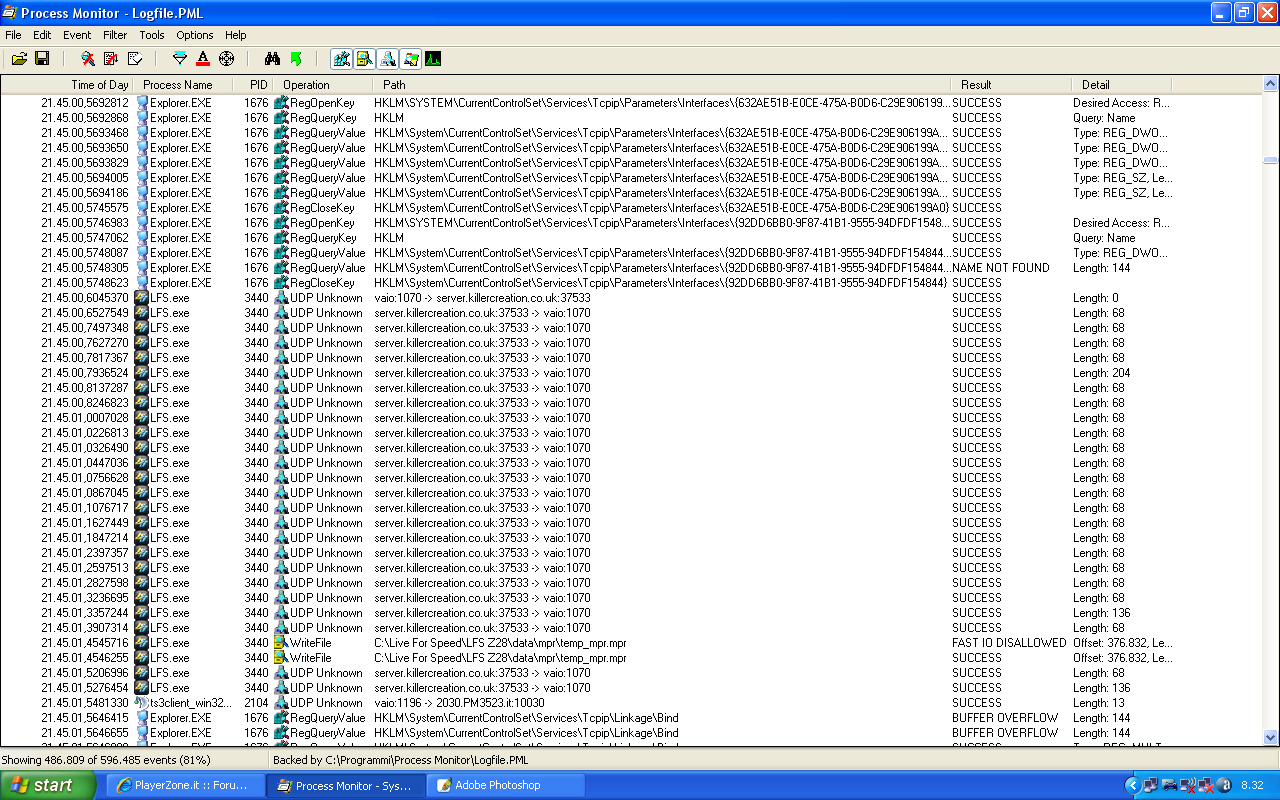Click the Process Name column header
1280x800 pixels.
click(x=184, y=85)
